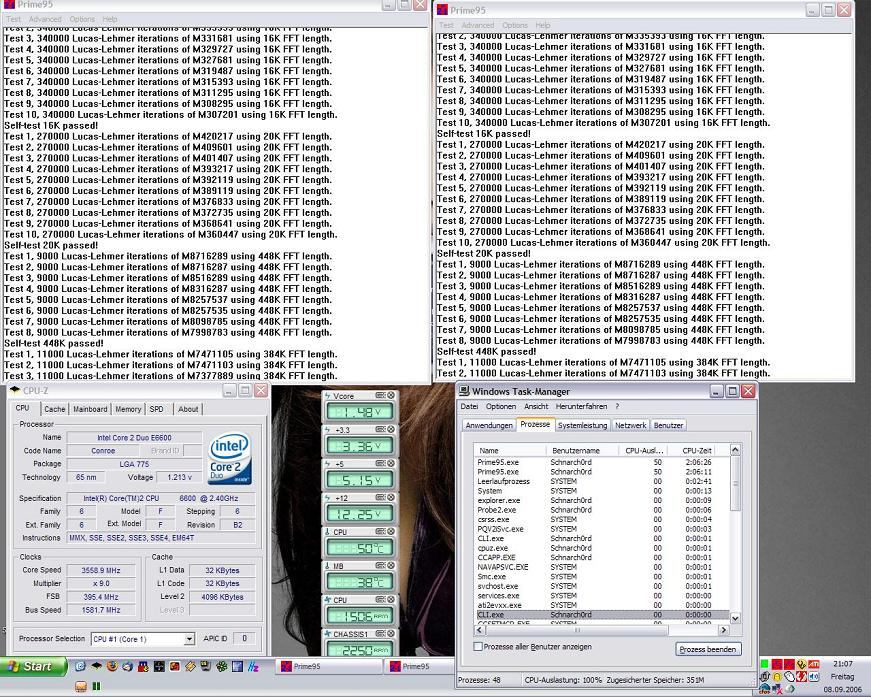Select the Leerlaufprozess row
Image resolution: width=871 pixels, height=697 pixels.
tap(602, 482)
